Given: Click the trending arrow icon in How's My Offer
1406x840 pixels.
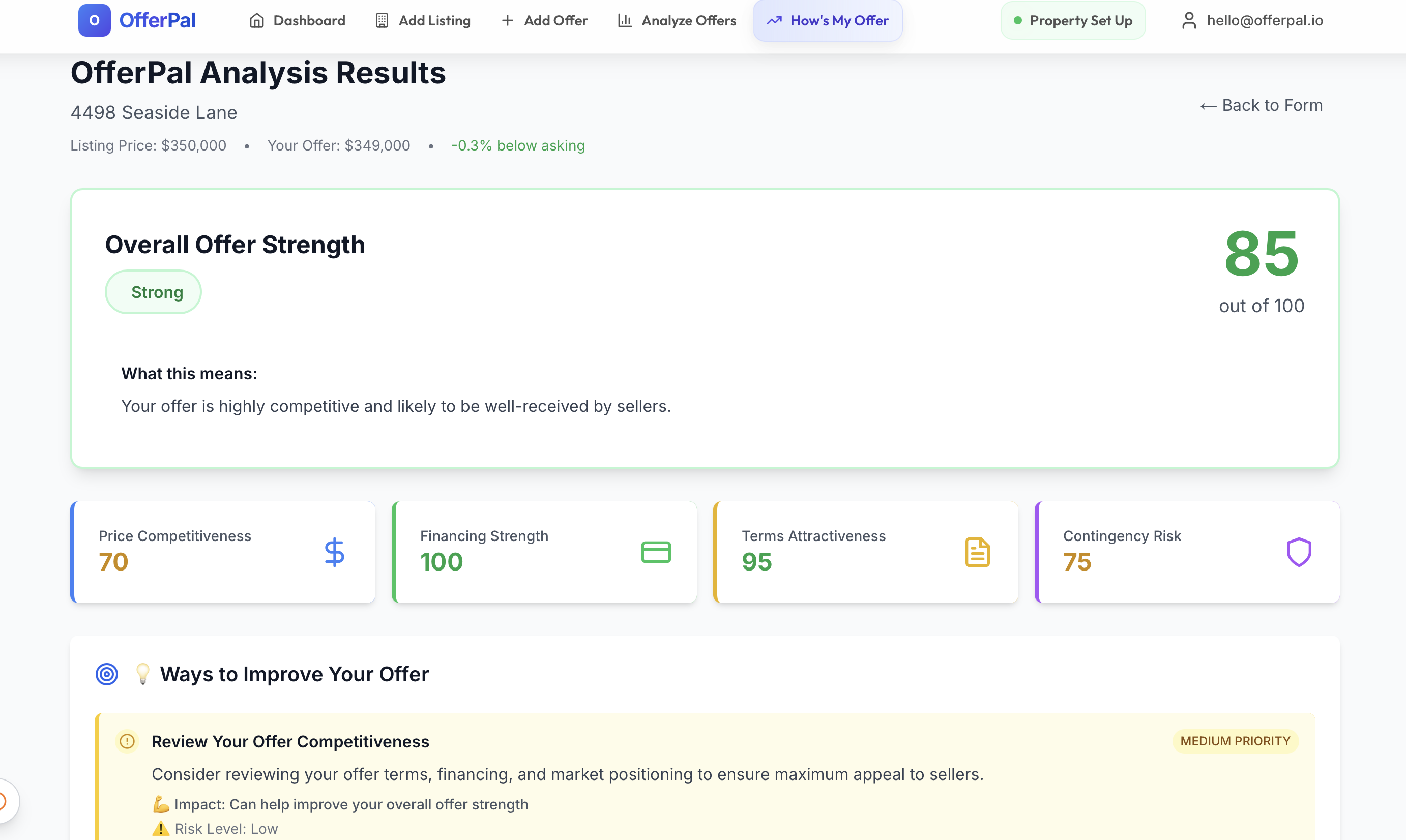Looking at the screenshot, I should coord(774,20).
